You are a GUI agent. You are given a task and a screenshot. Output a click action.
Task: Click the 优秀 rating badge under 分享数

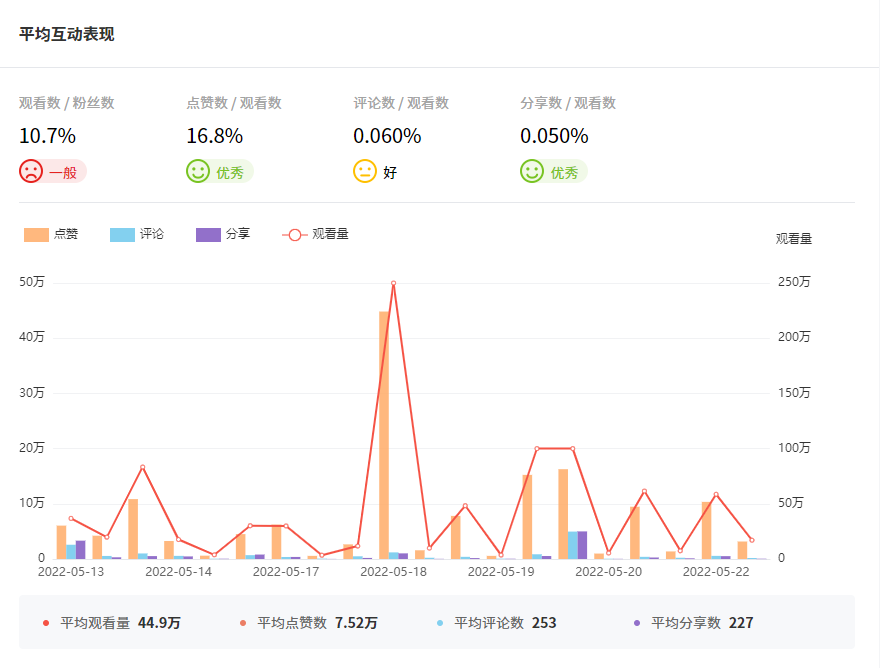coord(564,172)
